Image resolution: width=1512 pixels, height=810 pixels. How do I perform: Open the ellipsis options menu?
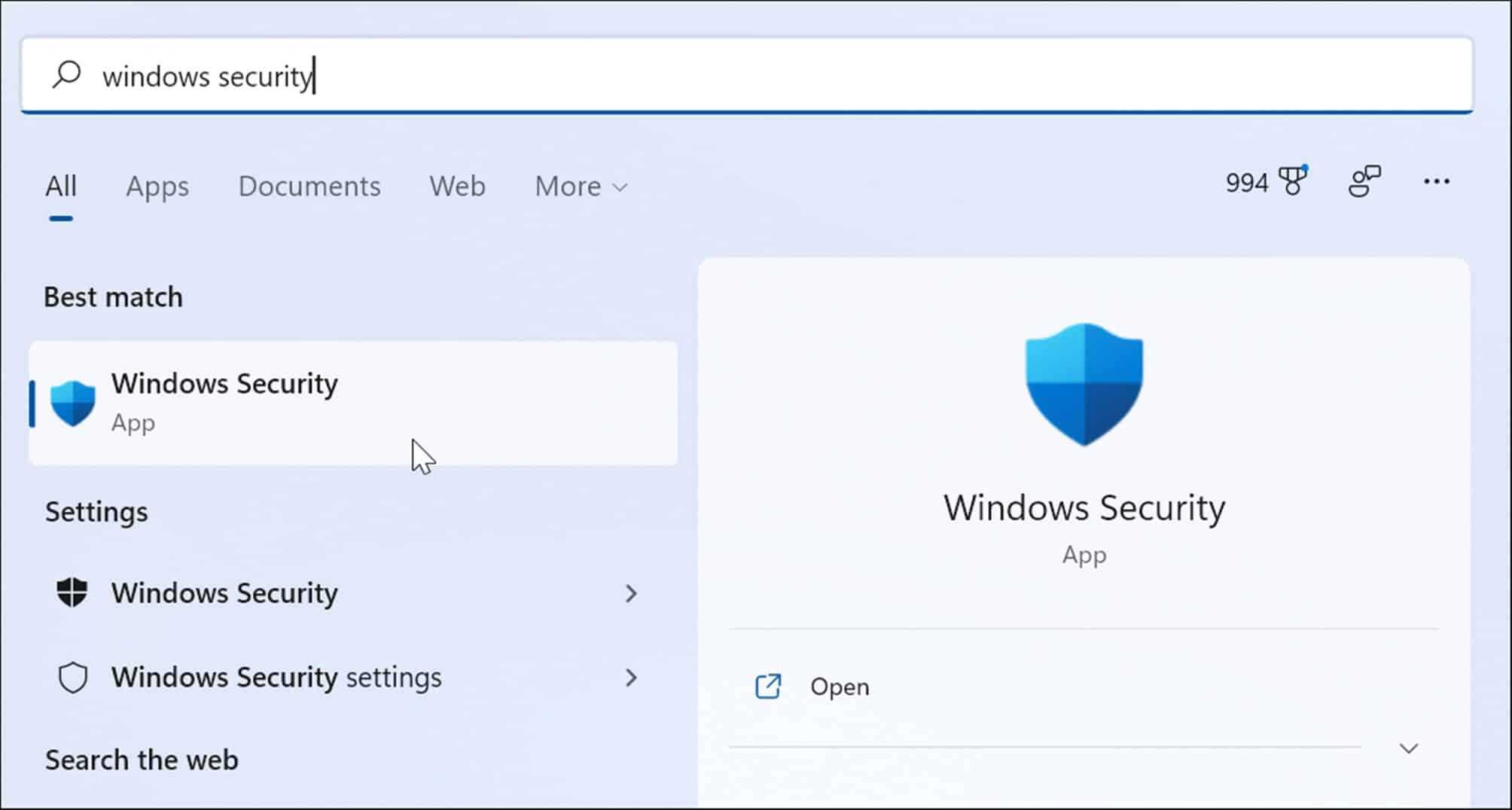[x=1437, y=181]
